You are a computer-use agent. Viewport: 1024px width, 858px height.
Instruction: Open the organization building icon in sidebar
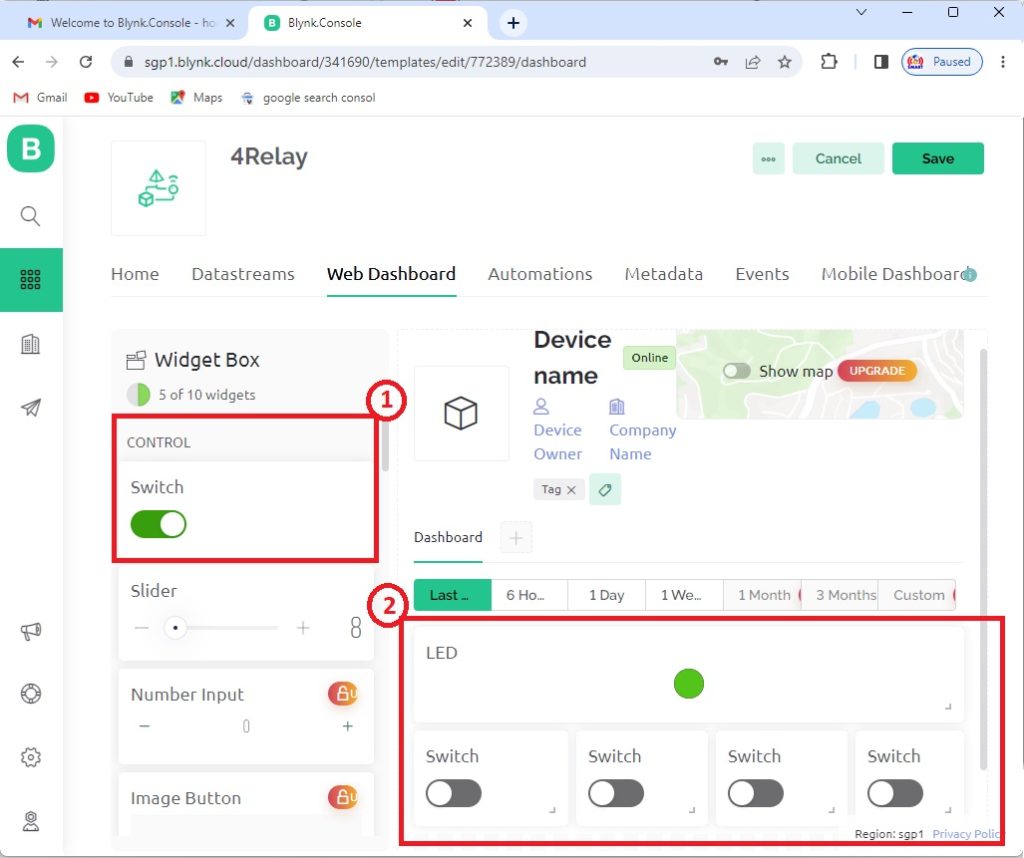31,344
